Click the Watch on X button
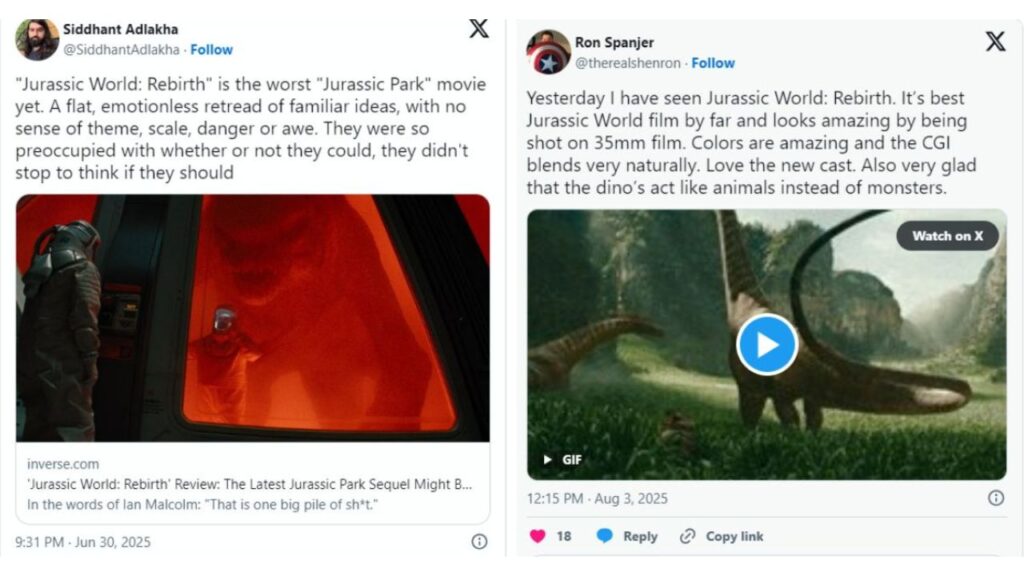Screen dimensions: 1024x576 tap(946, 236)
